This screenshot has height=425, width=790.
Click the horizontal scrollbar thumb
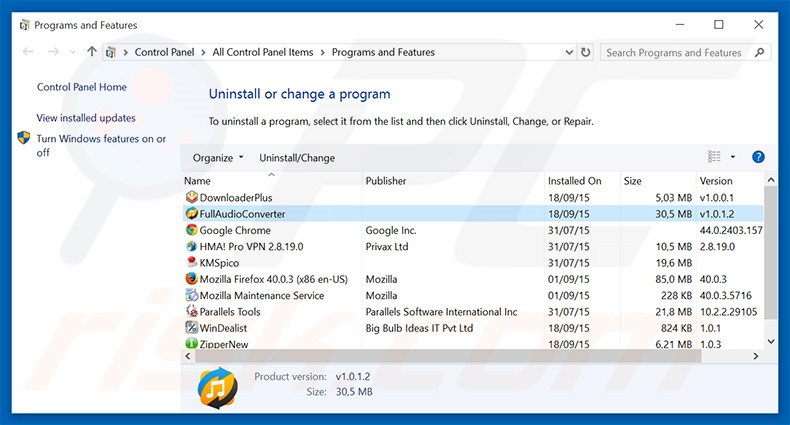[x=448, y=356]
